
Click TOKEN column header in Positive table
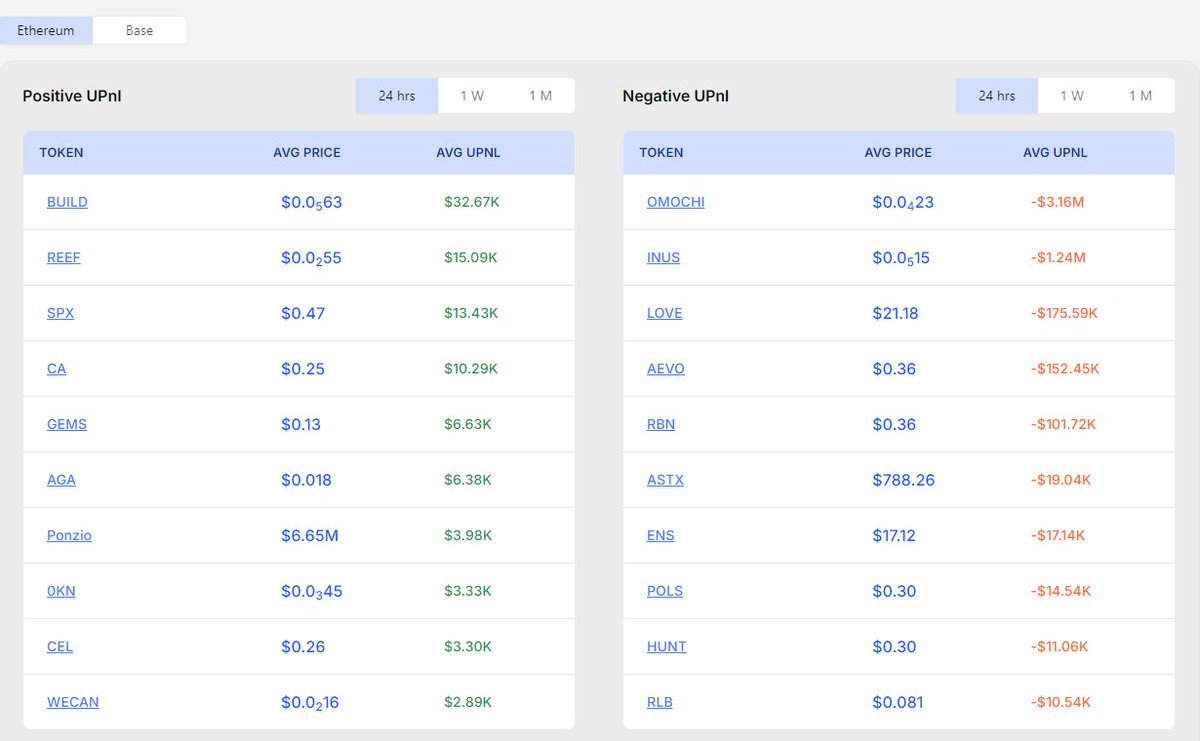(61, 153)
